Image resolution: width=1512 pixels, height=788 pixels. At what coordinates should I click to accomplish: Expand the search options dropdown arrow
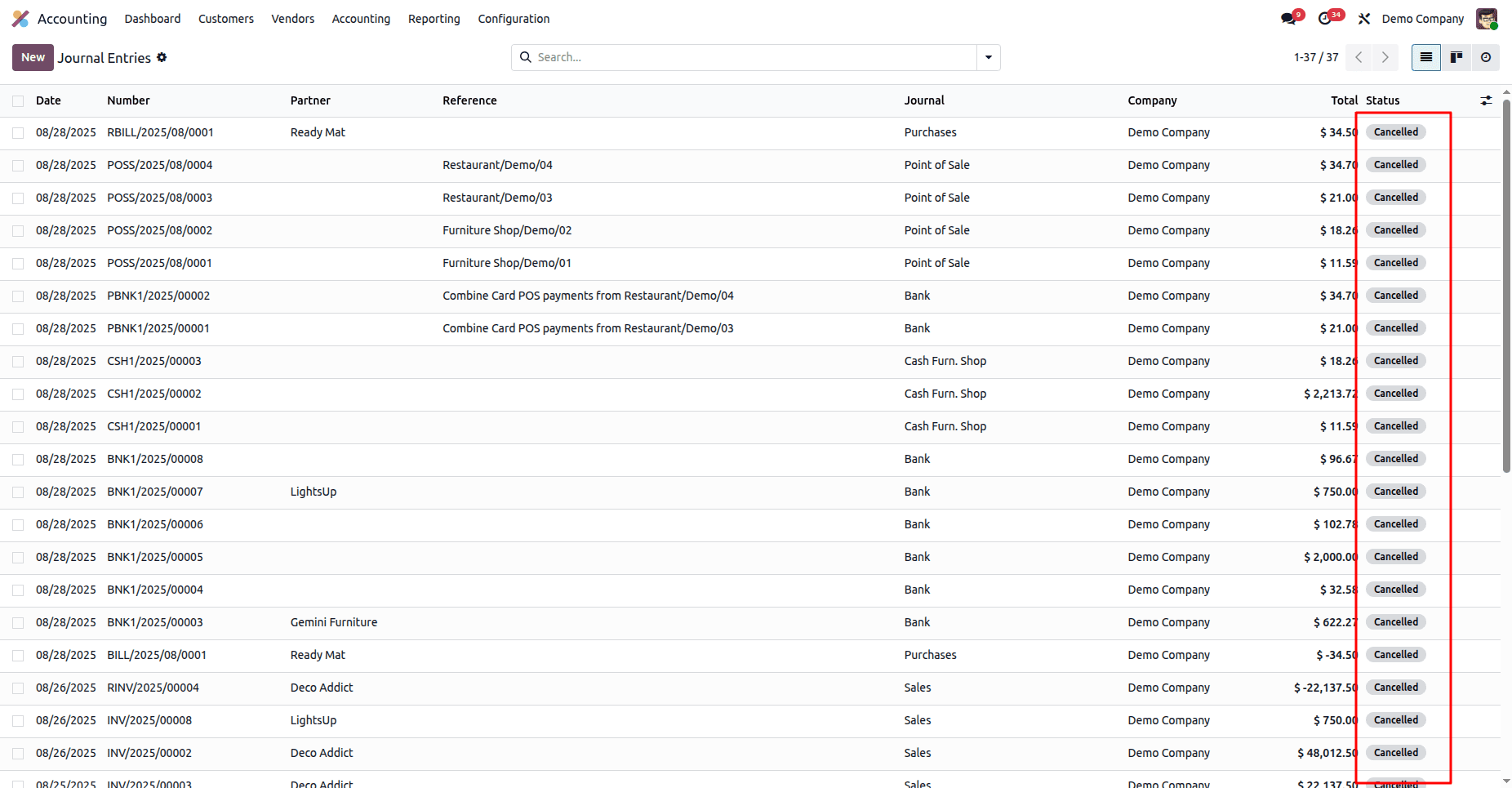(989, 57)
